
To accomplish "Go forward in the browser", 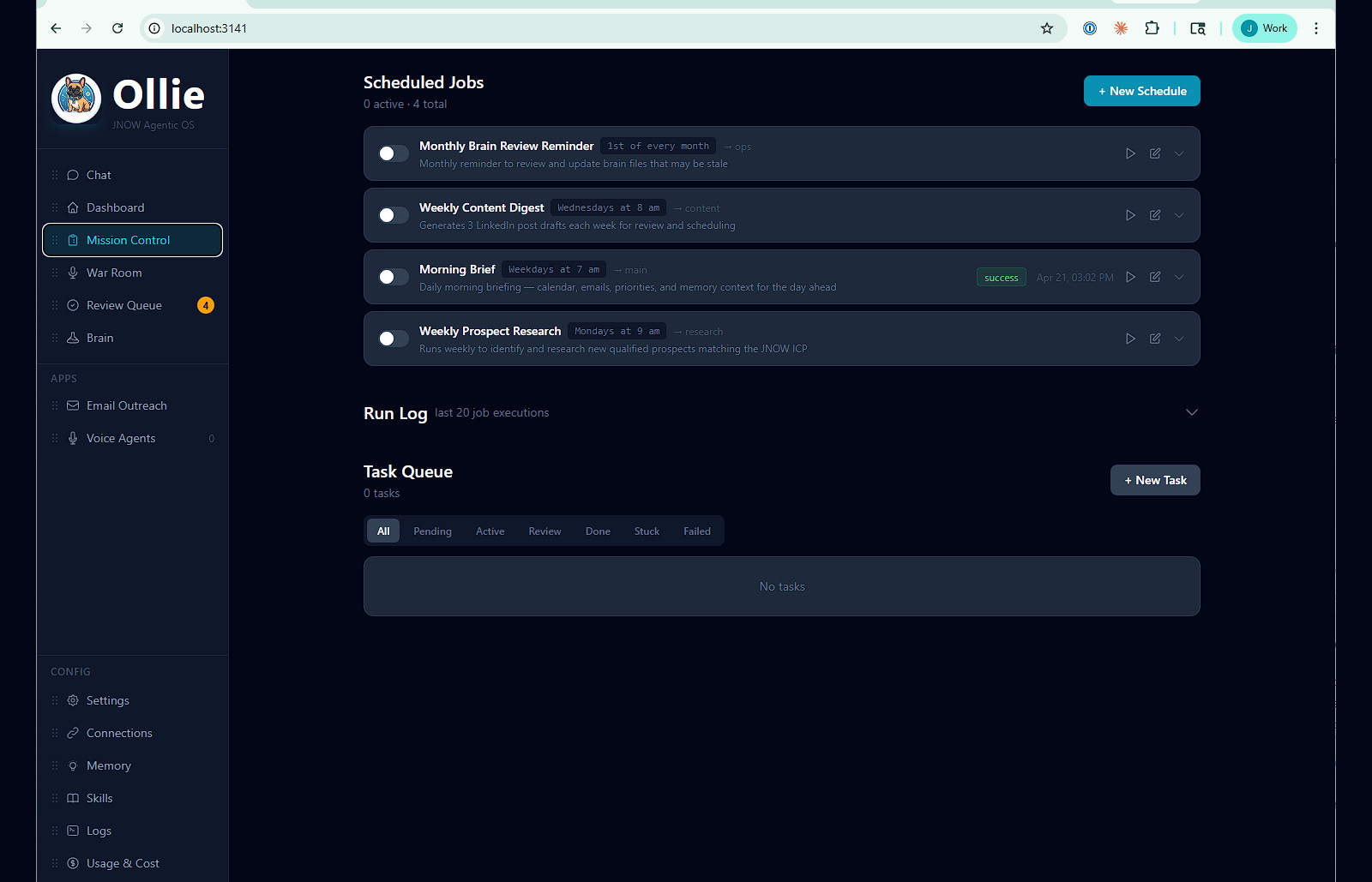I will (x=87, y=28).
